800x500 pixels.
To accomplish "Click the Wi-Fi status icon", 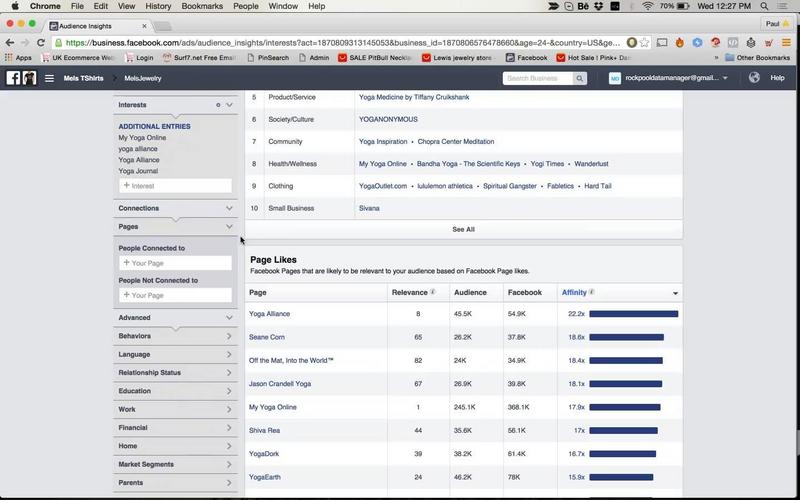I will tap(648, 6).
